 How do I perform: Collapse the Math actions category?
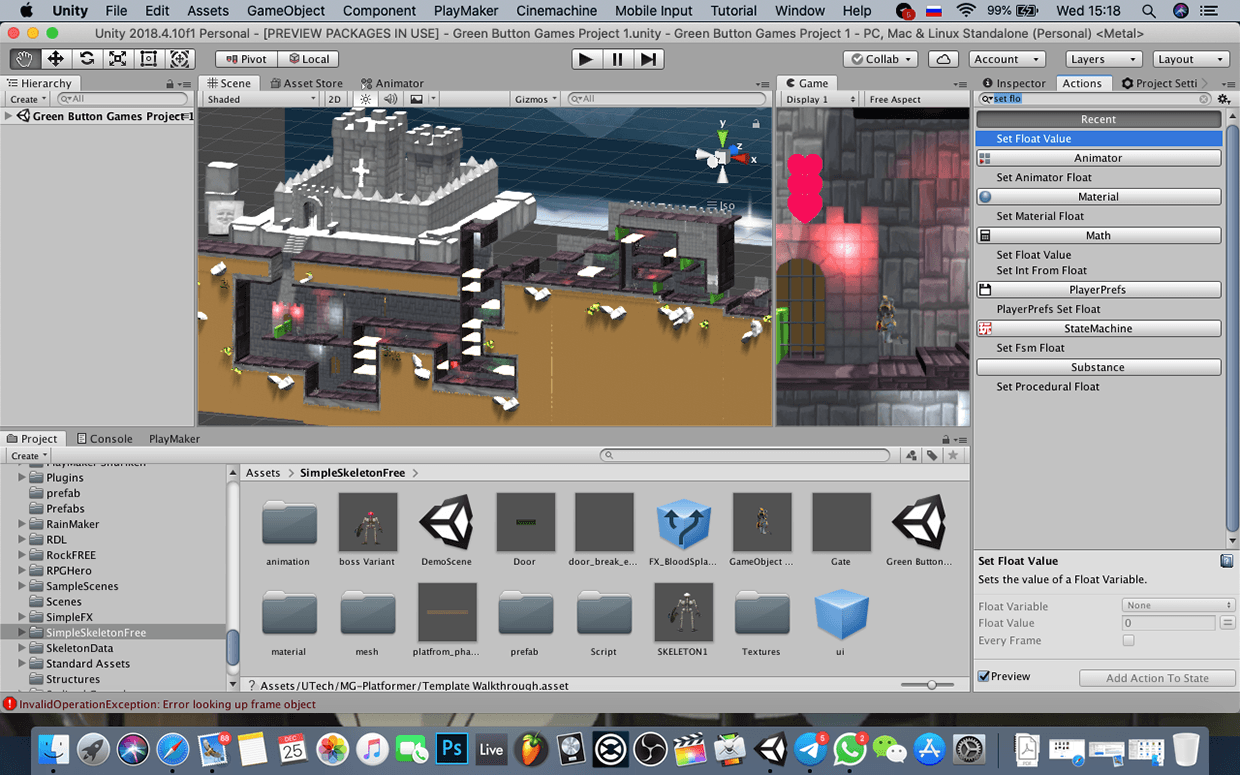[1099, 235]
